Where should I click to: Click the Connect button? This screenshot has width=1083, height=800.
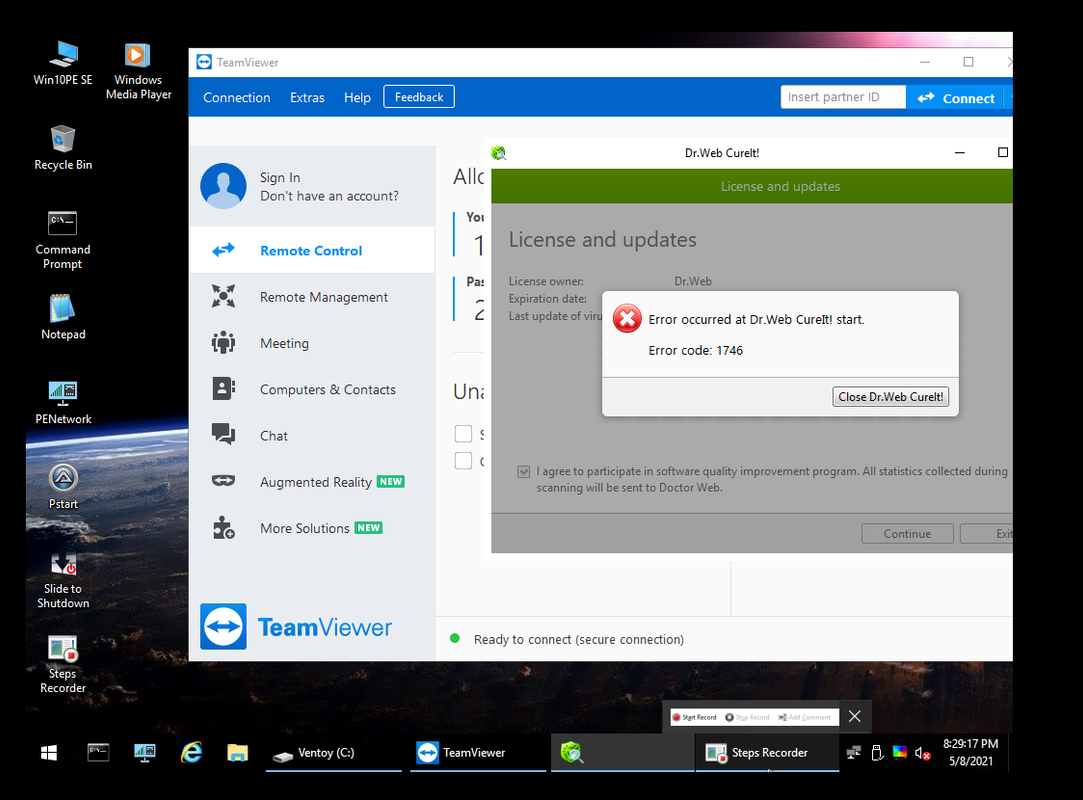click(957, 97)
